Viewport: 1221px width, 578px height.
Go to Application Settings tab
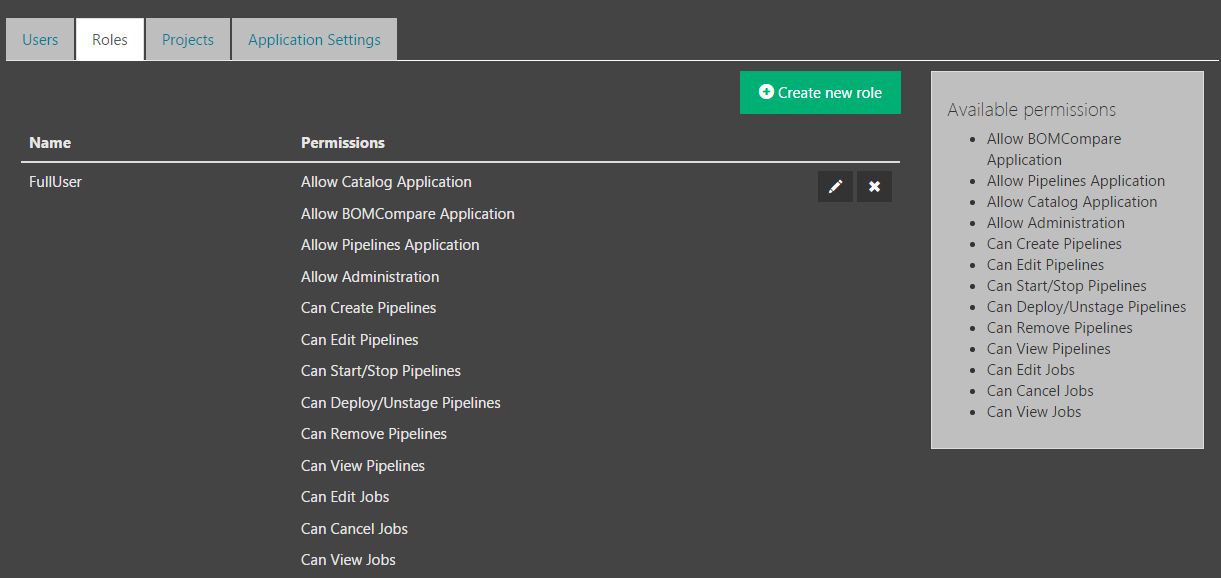click(x=314, y=40)
